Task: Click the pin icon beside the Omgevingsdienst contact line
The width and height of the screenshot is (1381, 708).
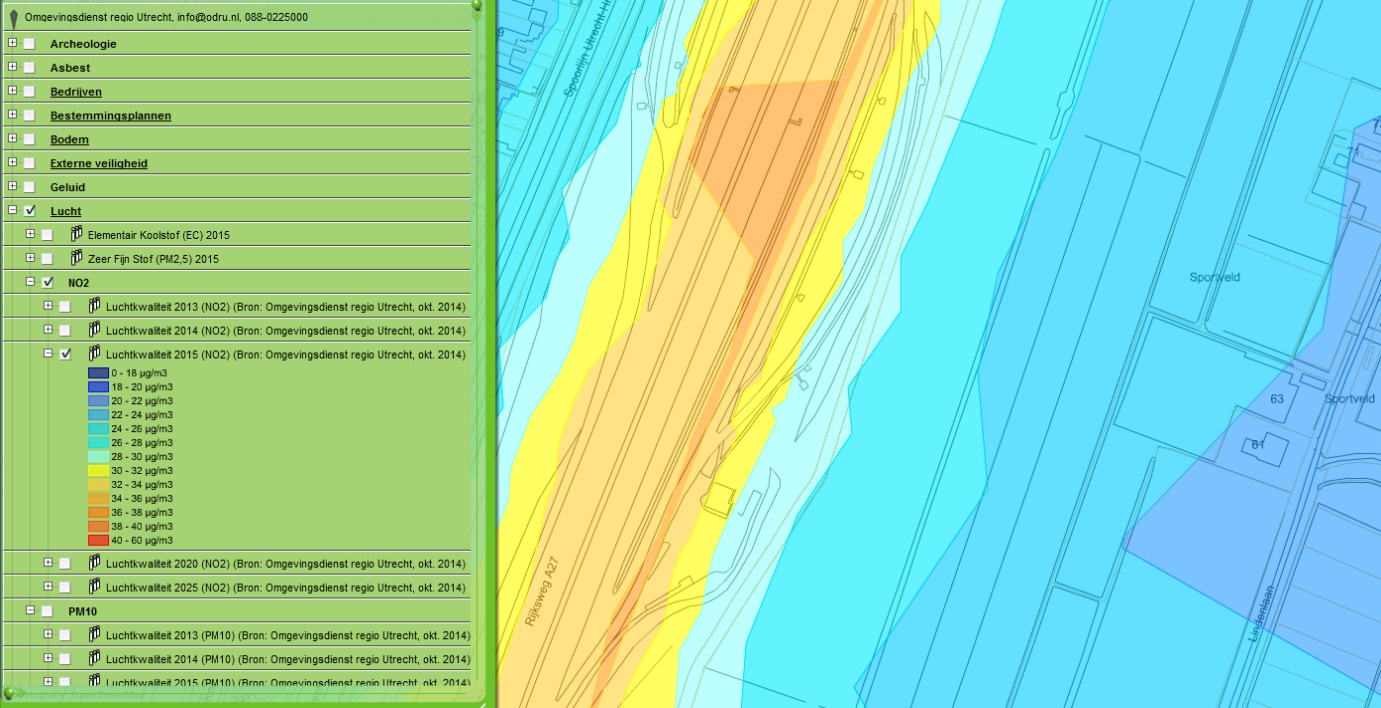Action: [x=13, y=18]
